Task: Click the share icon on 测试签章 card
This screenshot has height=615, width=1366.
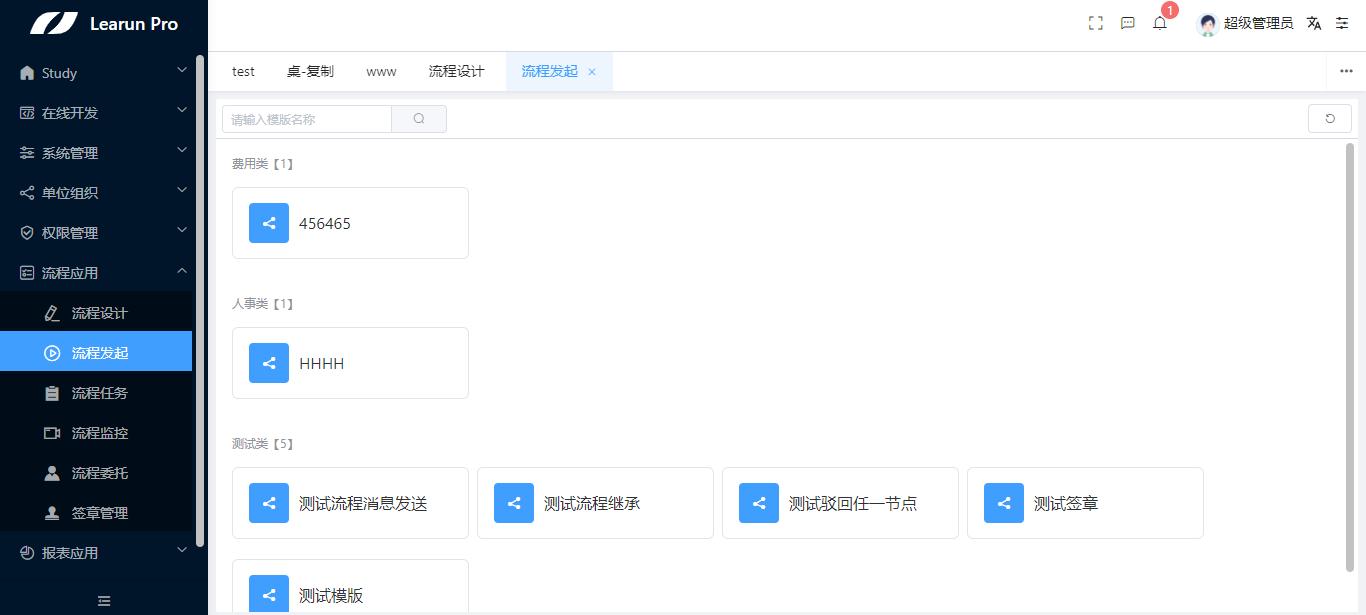Action: click(1003, 503)
